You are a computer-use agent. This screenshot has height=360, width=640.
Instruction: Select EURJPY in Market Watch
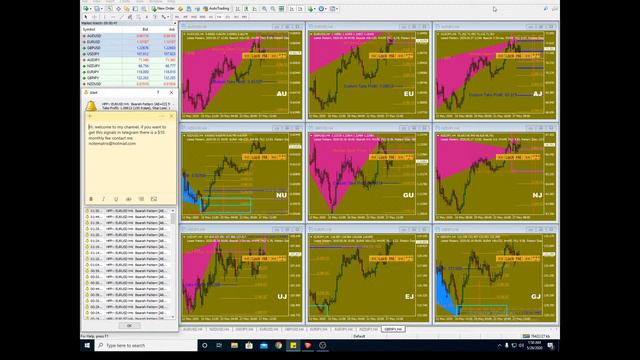tap(129, 72)
